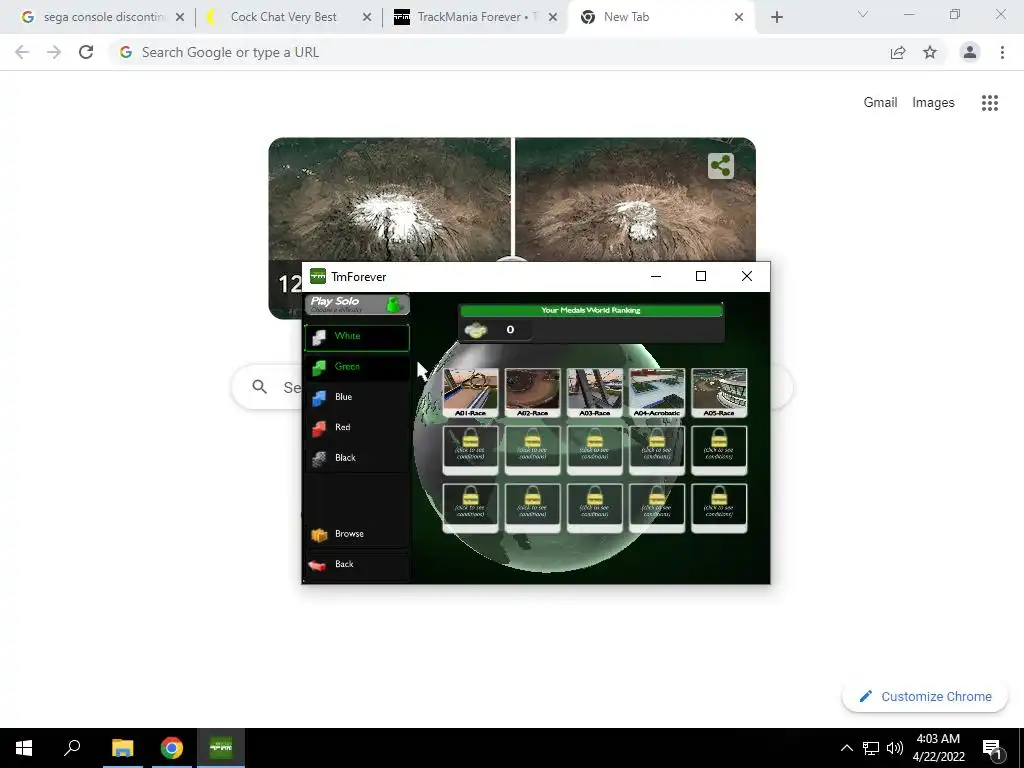Click the Browse button in TmForever

(357, 534)
